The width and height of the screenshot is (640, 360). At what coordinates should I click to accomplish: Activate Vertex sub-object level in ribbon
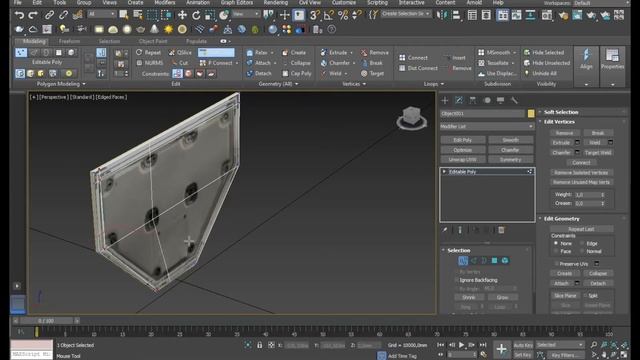click(21, 52)
